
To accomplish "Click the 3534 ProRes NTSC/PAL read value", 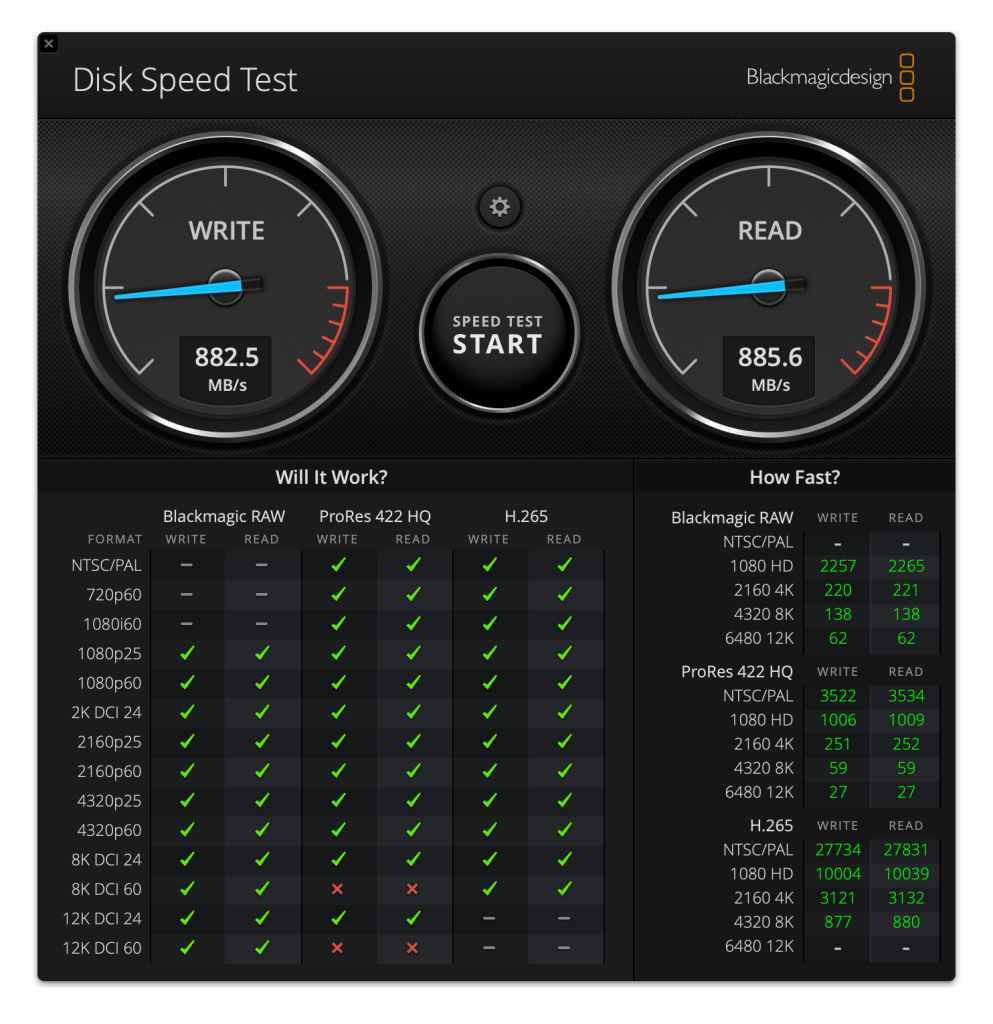I will [x=906, y=696].
